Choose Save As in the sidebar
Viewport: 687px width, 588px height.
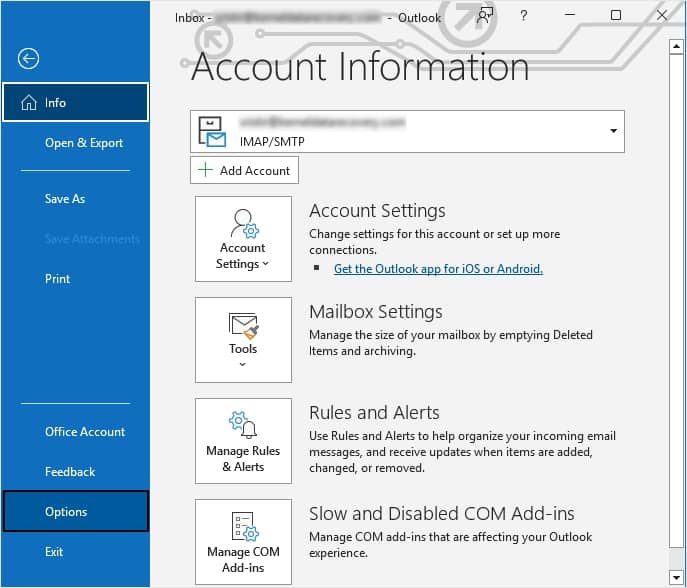coord(65,199)
